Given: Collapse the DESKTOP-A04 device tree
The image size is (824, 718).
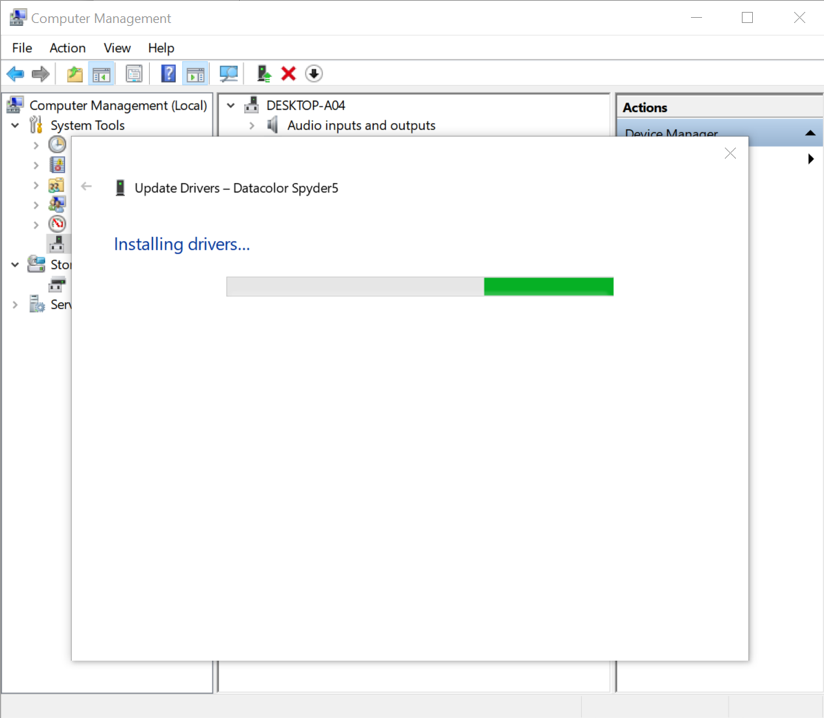Looking at the screenshot, I should click(x=231, y=106).
